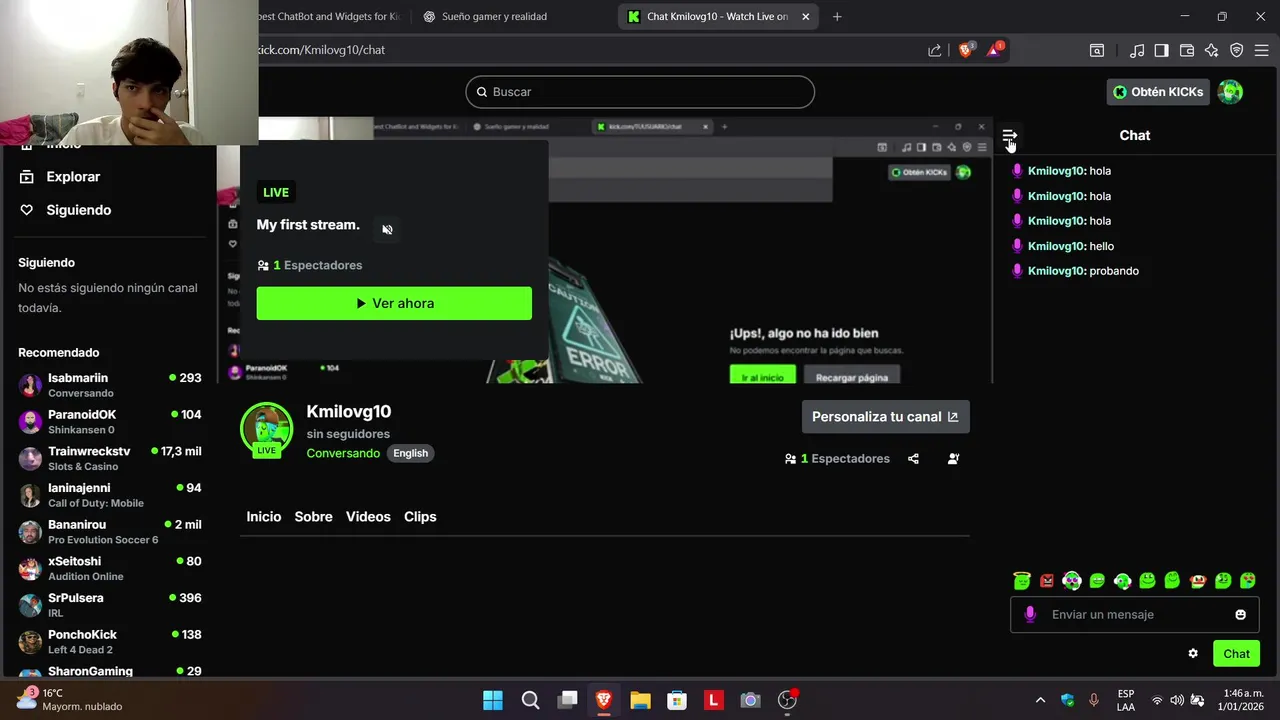The height and width of the screenshot is (720, 1280).
Task: Open recommended channel PonchoKick
Action: click(110, 642)
